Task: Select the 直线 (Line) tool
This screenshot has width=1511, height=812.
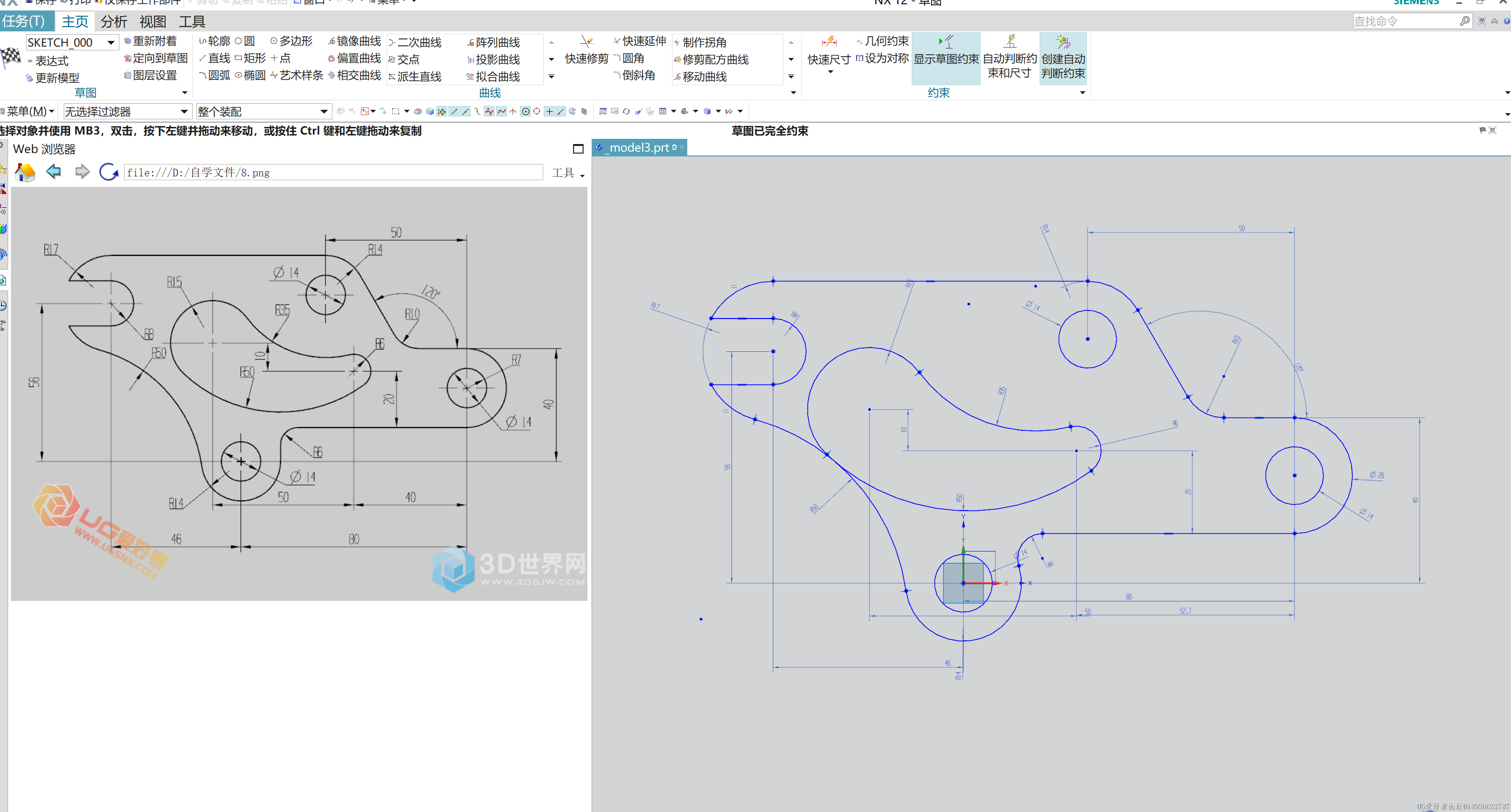Action: click(x=214, y=58)
